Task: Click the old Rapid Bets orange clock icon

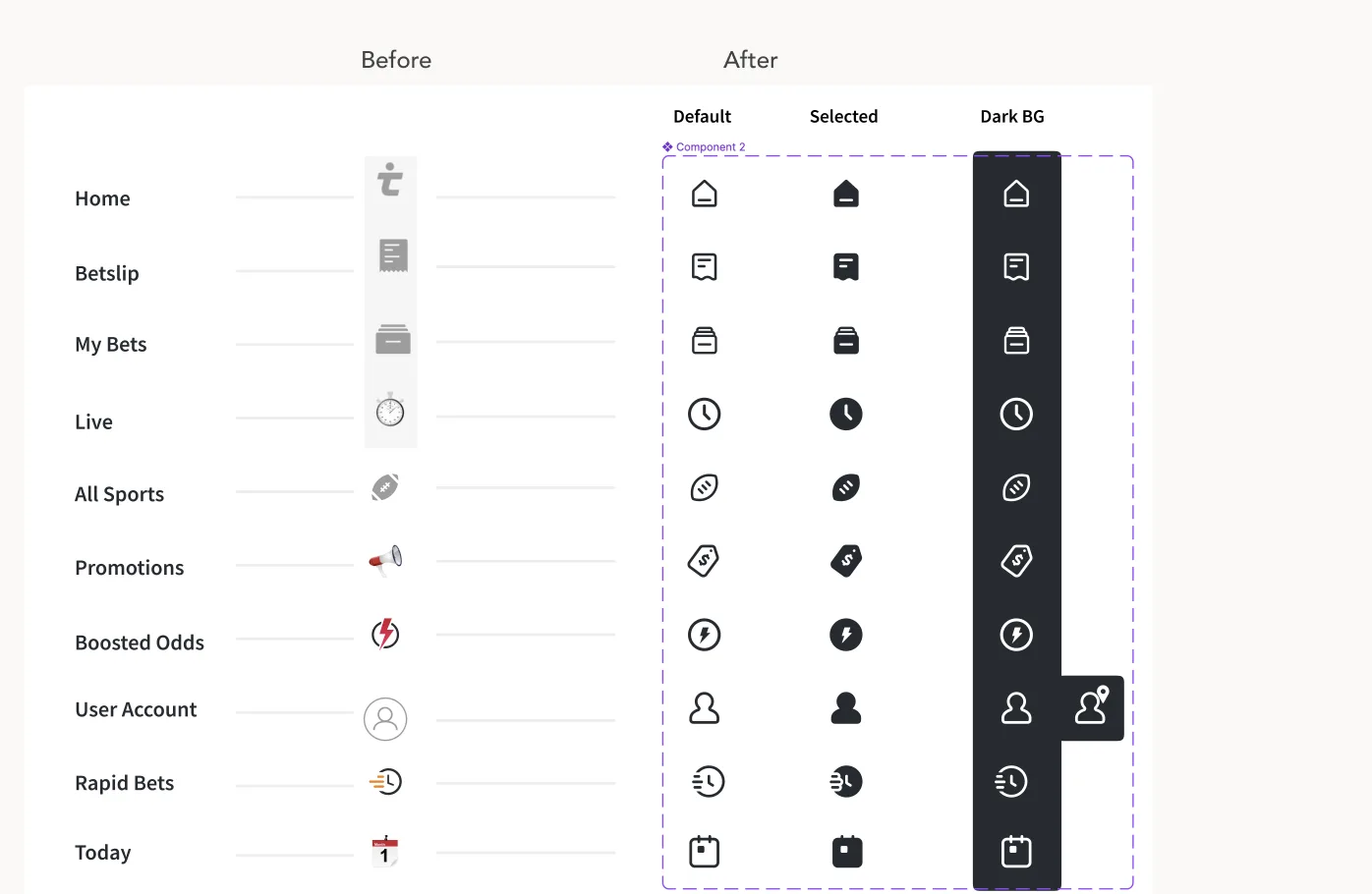Action: point(386,782)
